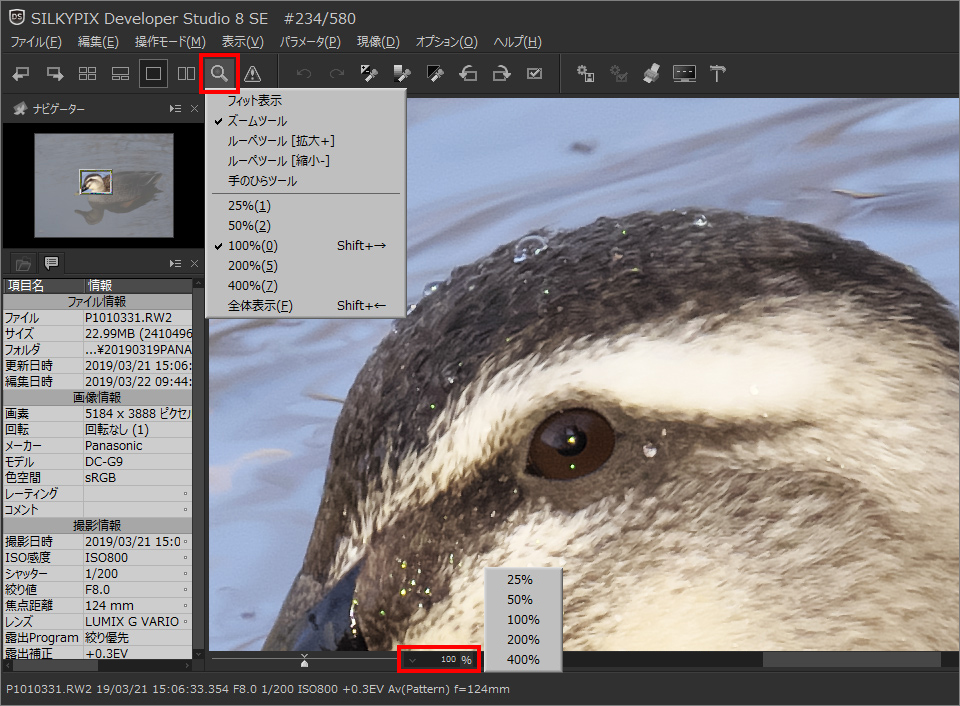Expand the navigator panel options menu
This screenshot has width=960, height=706.
175,109
